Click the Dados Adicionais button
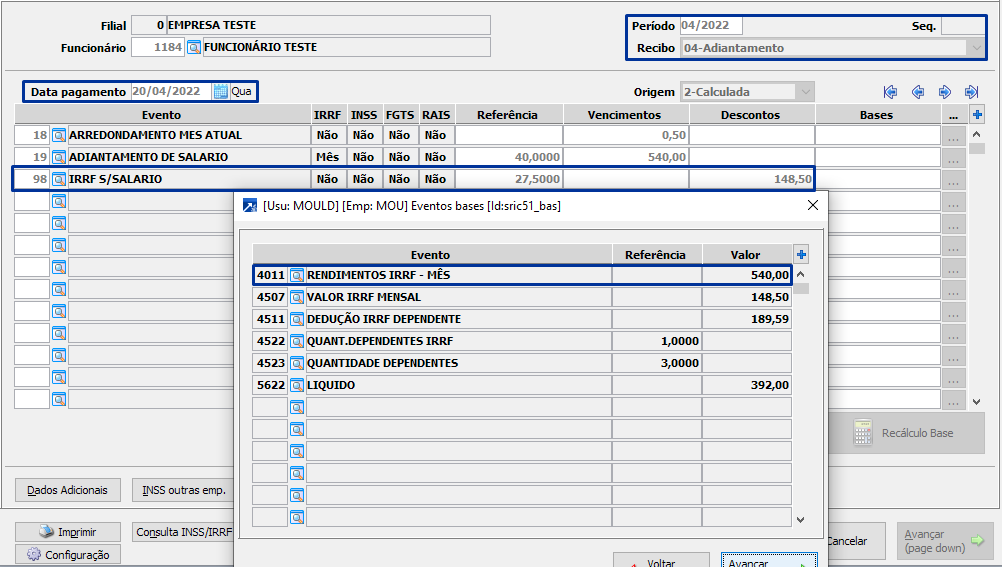Viewport: 1002px width, 567px height. coord(68,490)
